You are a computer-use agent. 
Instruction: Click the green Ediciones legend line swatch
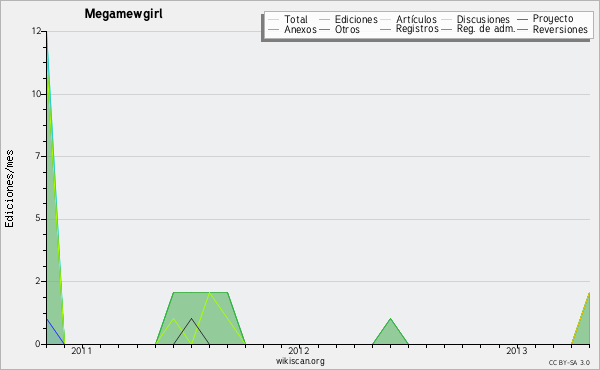click(324, 19)
